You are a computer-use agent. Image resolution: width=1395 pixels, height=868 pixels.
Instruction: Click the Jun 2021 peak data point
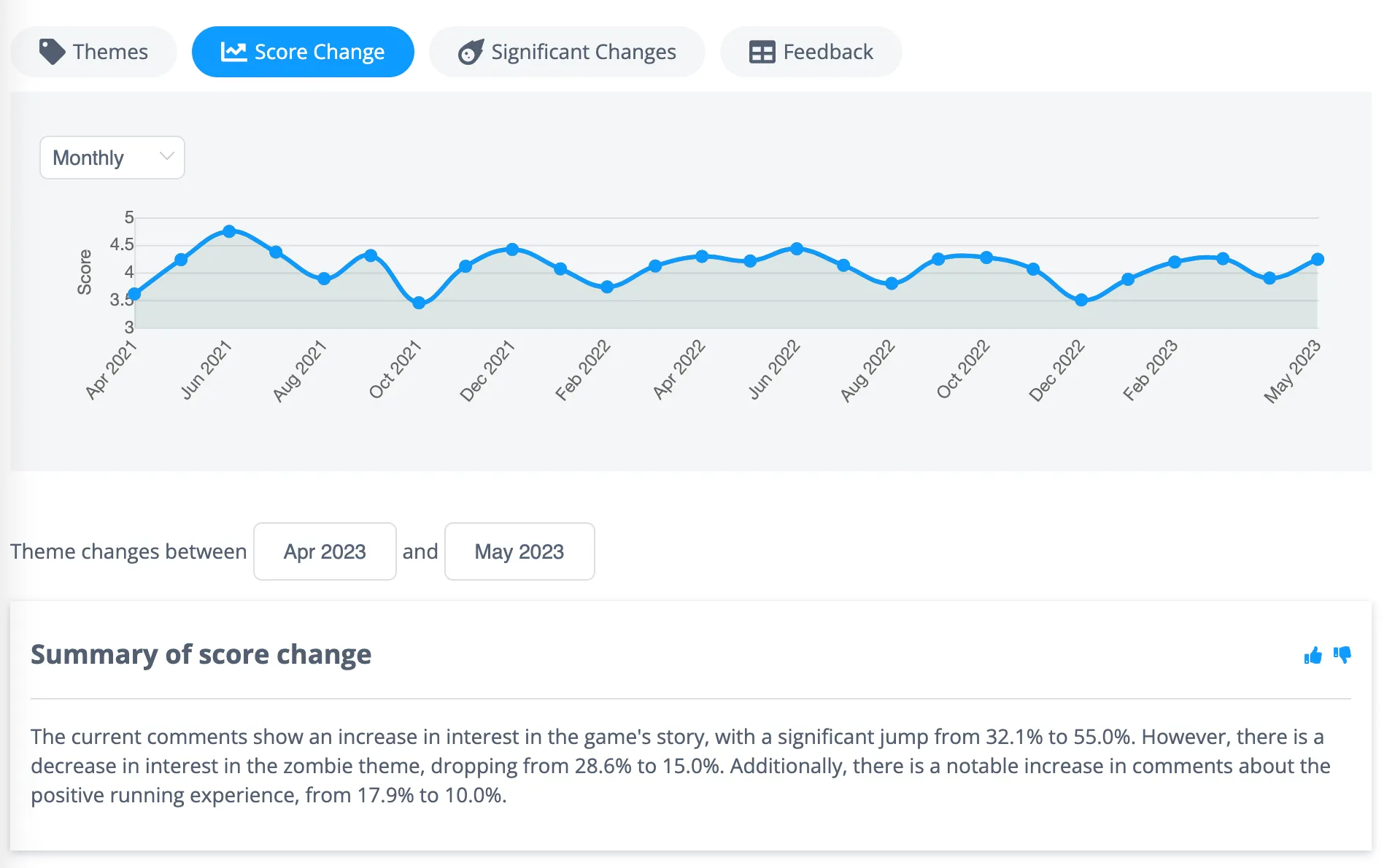(229, 231)
